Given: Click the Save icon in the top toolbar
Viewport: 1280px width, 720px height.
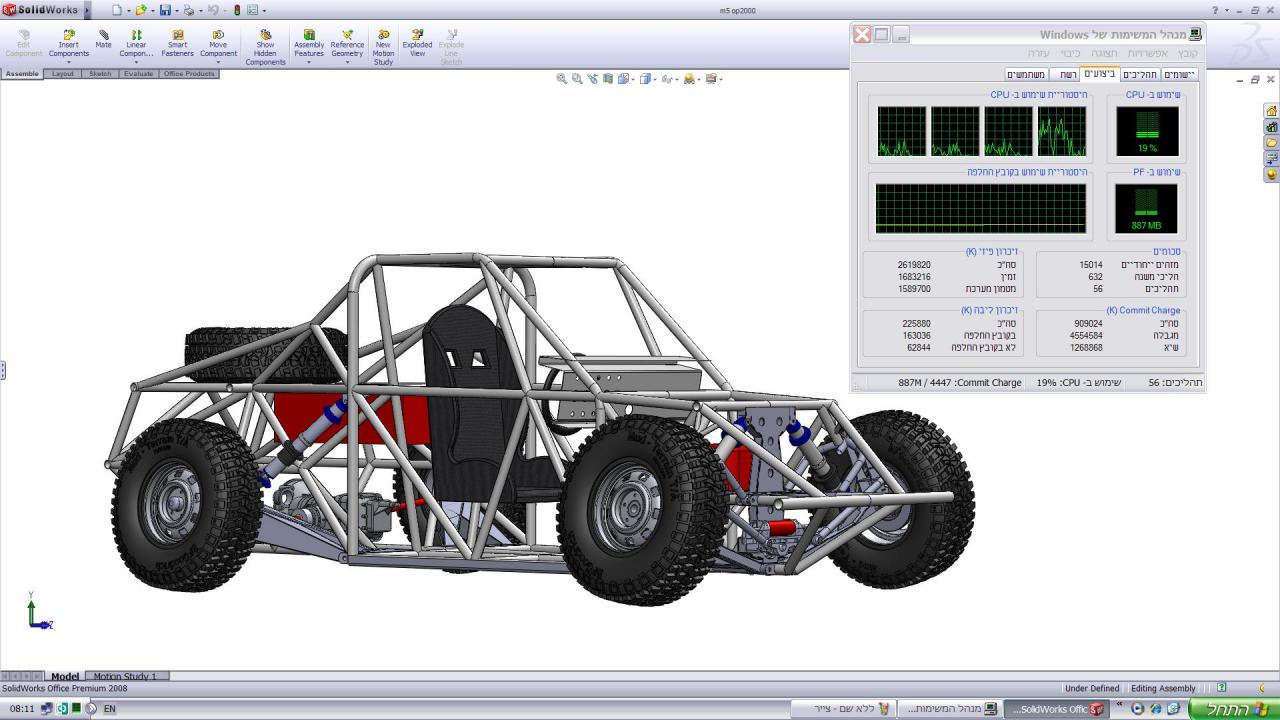Looking at the screenshot, I should tap(165, 10).
